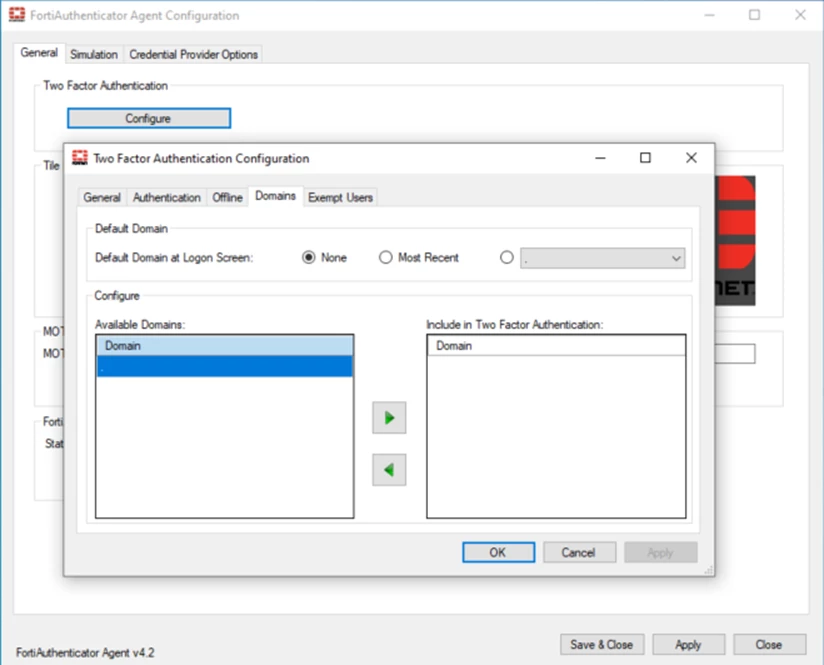Maximize the Two Factor Authentication Configuration dialog
This screenshot has height=665, width=824.
click(x=645, y=158)
